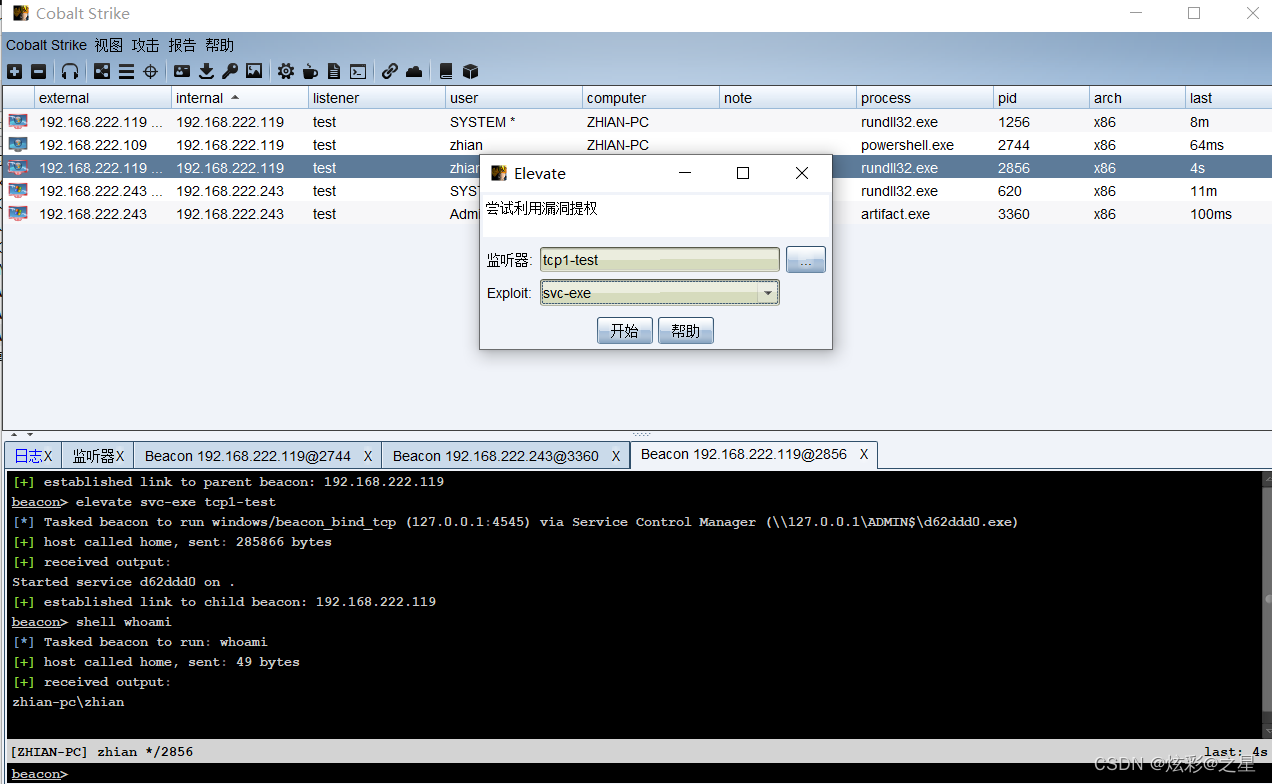Image resolution: width=1272 pixels, height=784 pixels.
Task: Click the last value 100ms cell
Action: tap(1228, 214)
